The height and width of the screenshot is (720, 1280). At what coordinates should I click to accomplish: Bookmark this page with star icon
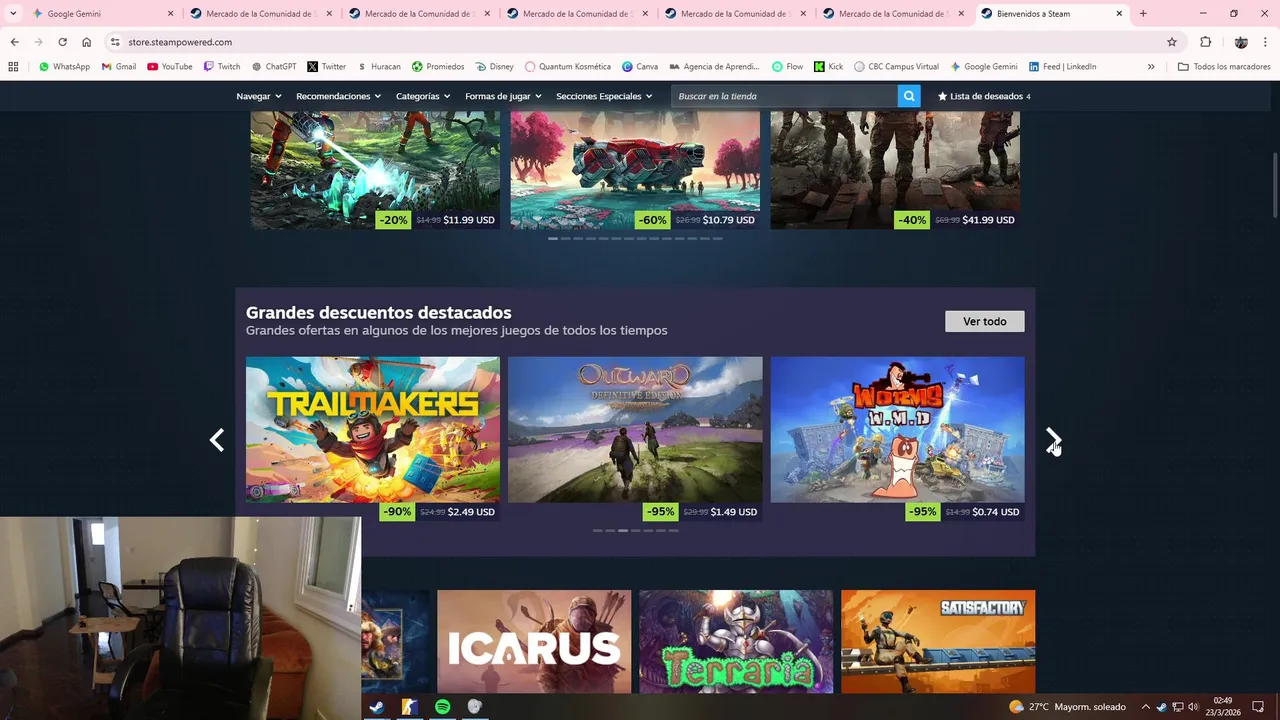pyautogui.click(x=1172, y=42)
